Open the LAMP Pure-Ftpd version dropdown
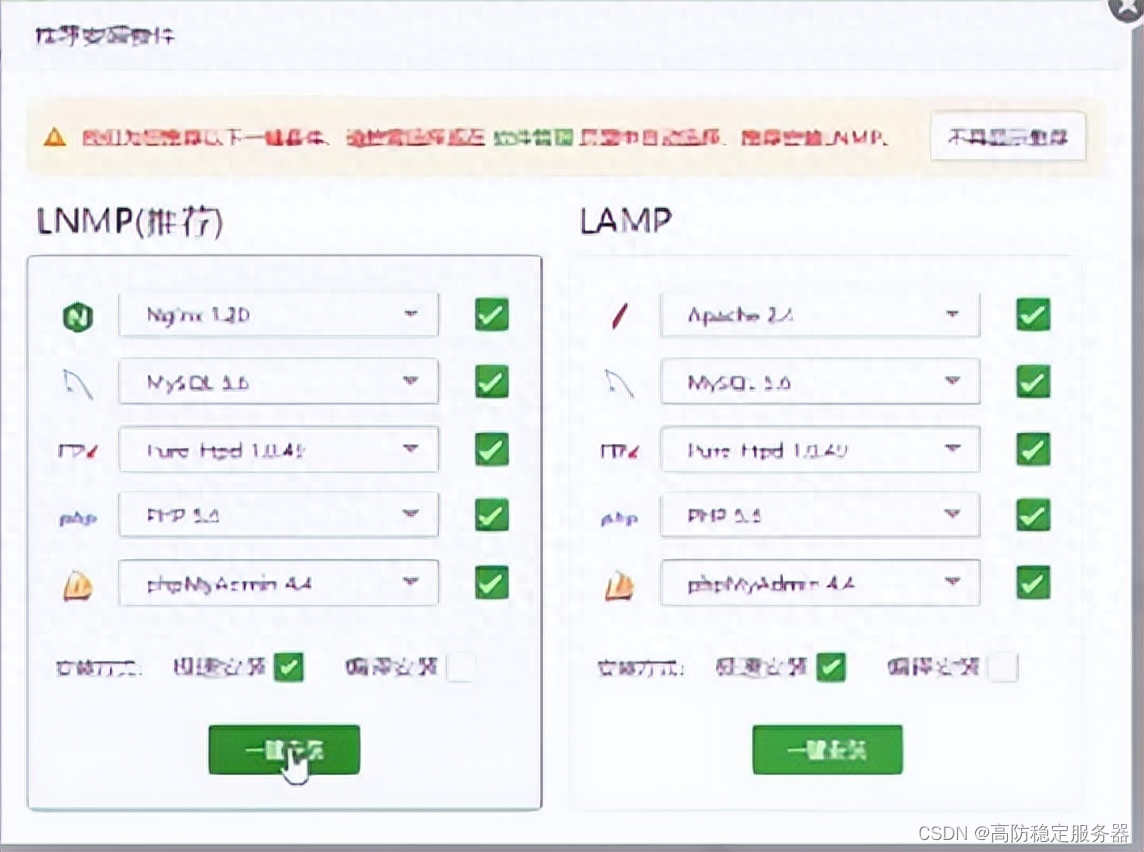The width and height of the screenshot is (1144, 852). click(820, 449)
